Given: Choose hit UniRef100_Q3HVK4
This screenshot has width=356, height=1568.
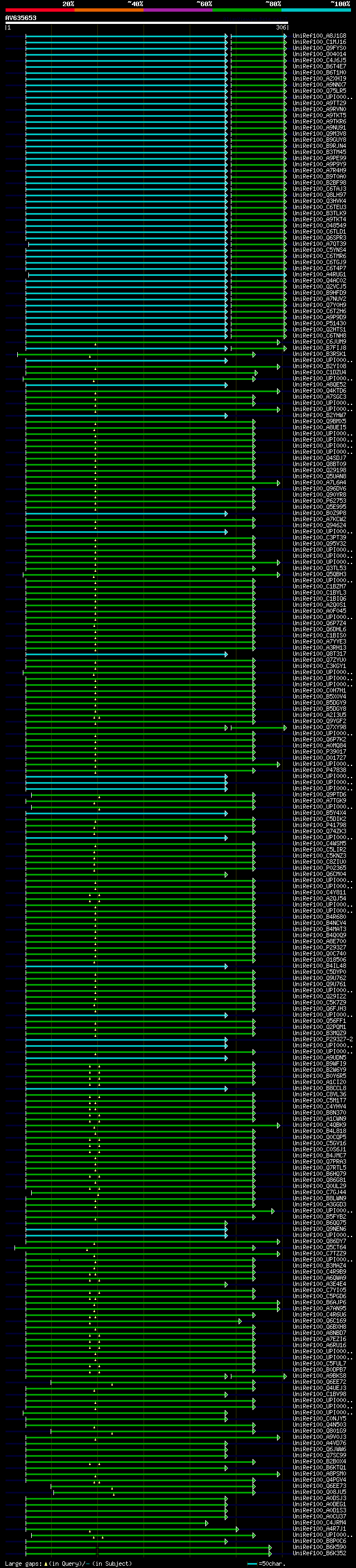Looking at the screenshot, I should tap(319, 201).
